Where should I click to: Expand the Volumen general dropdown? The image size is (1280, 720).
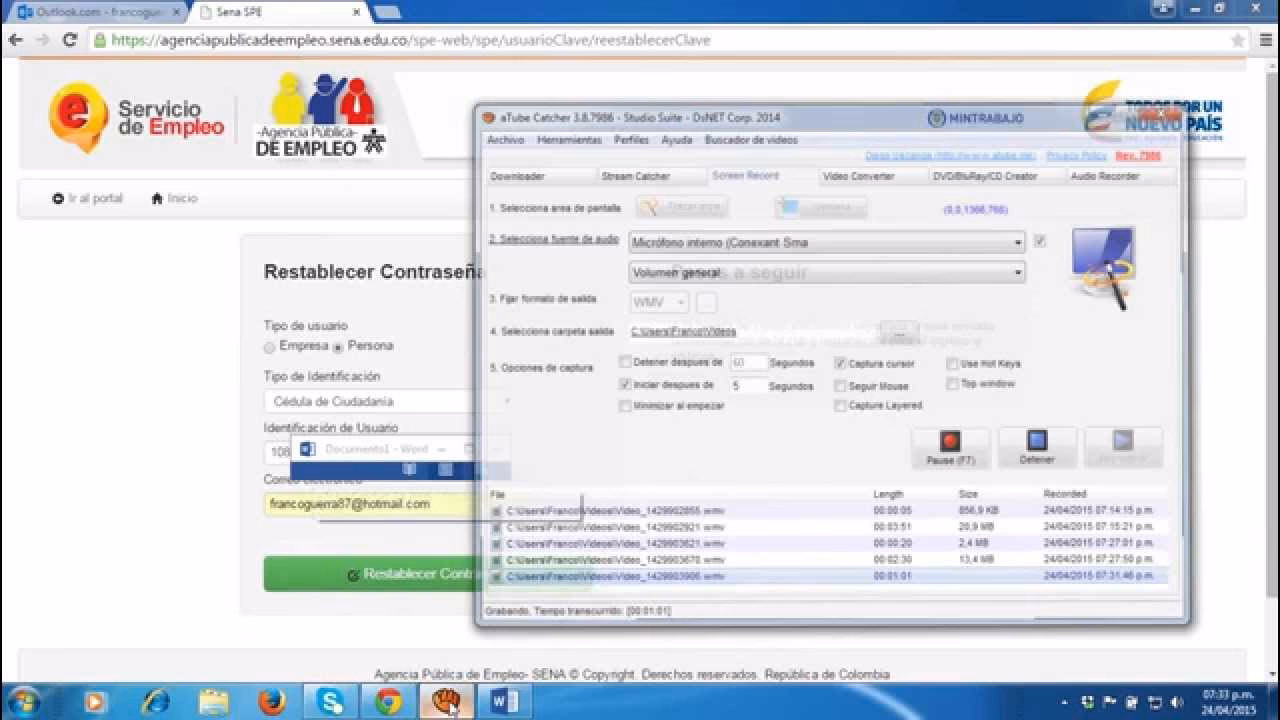pyautogui.click(x=827, y=272)
